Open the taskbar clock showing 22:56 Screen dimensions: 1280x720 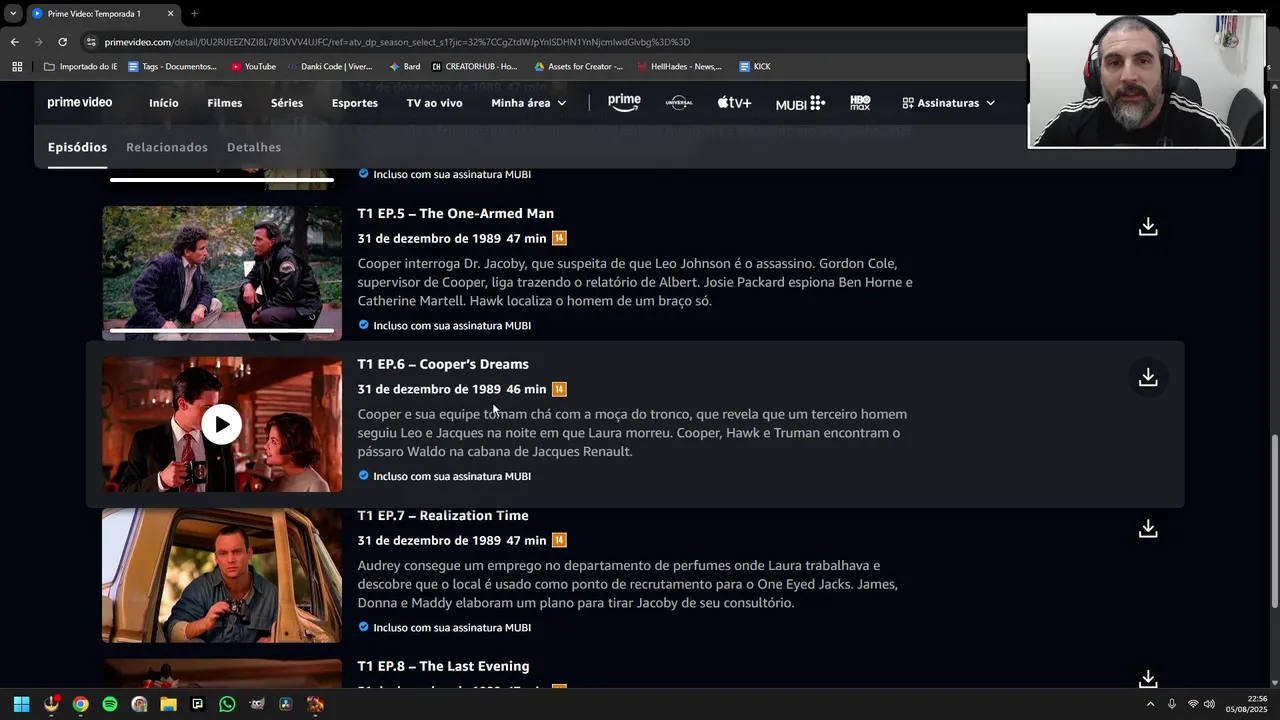(x=1248, y=704)
